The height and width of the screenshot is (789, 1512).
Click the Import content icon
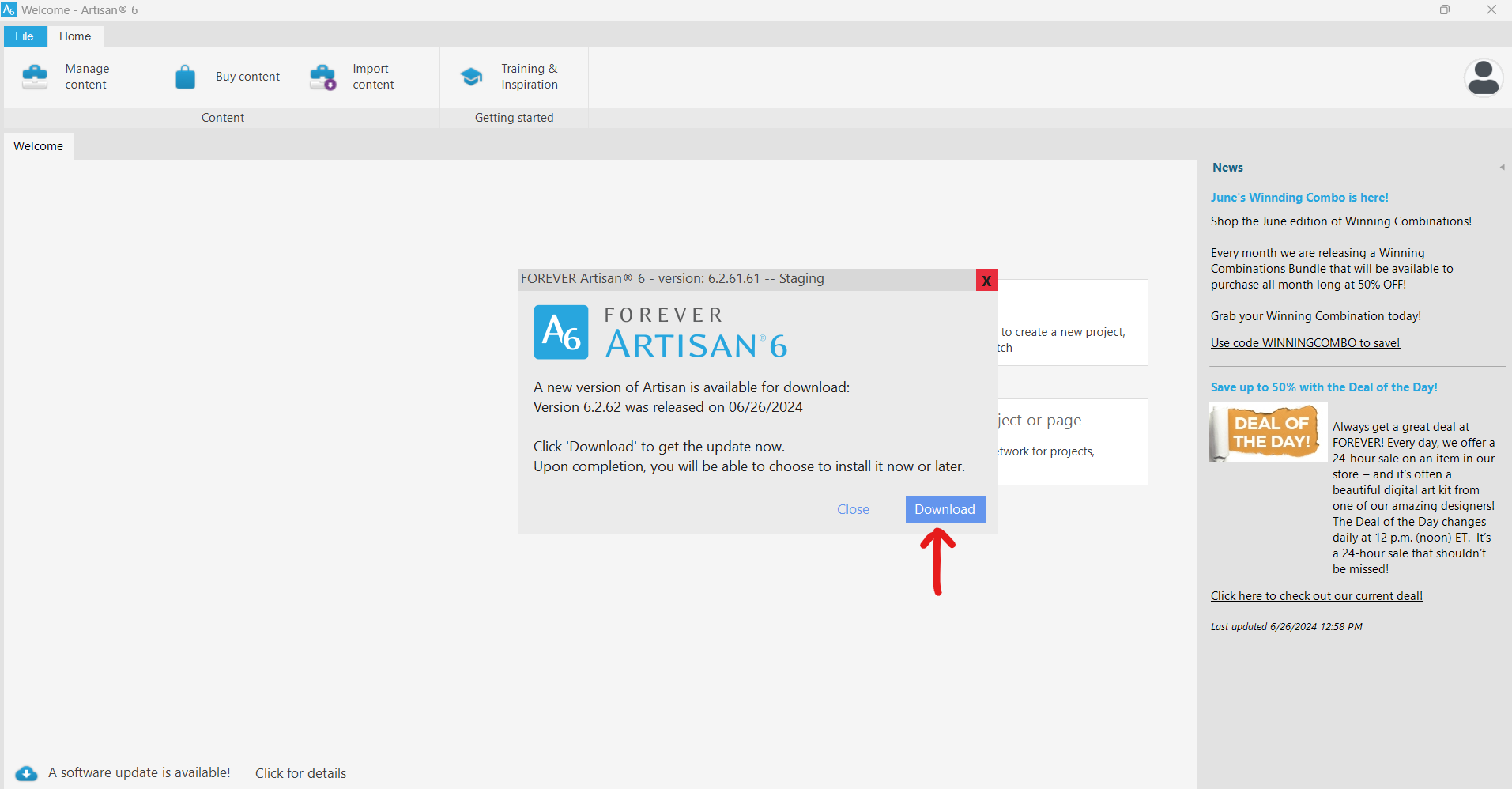(323, 77)
